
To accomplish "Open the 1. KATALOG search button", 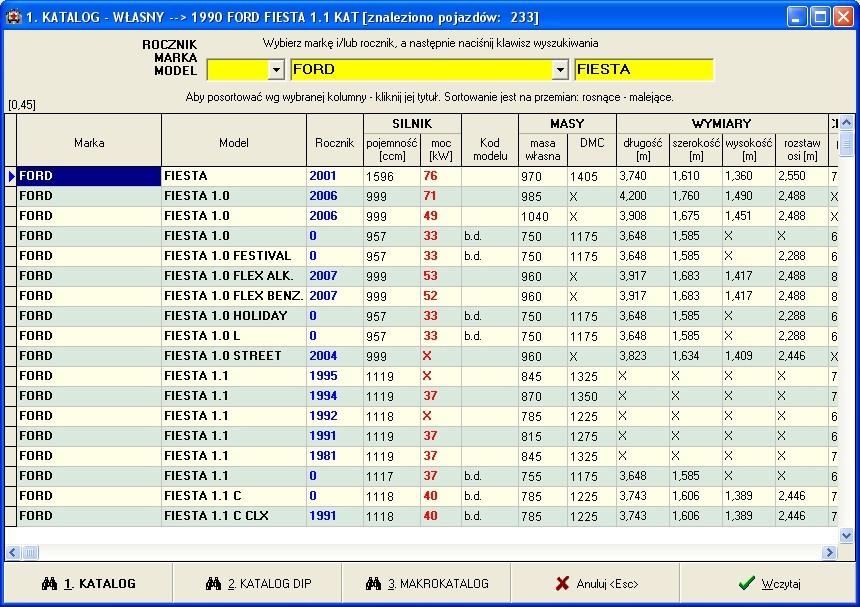I will 88,583.
